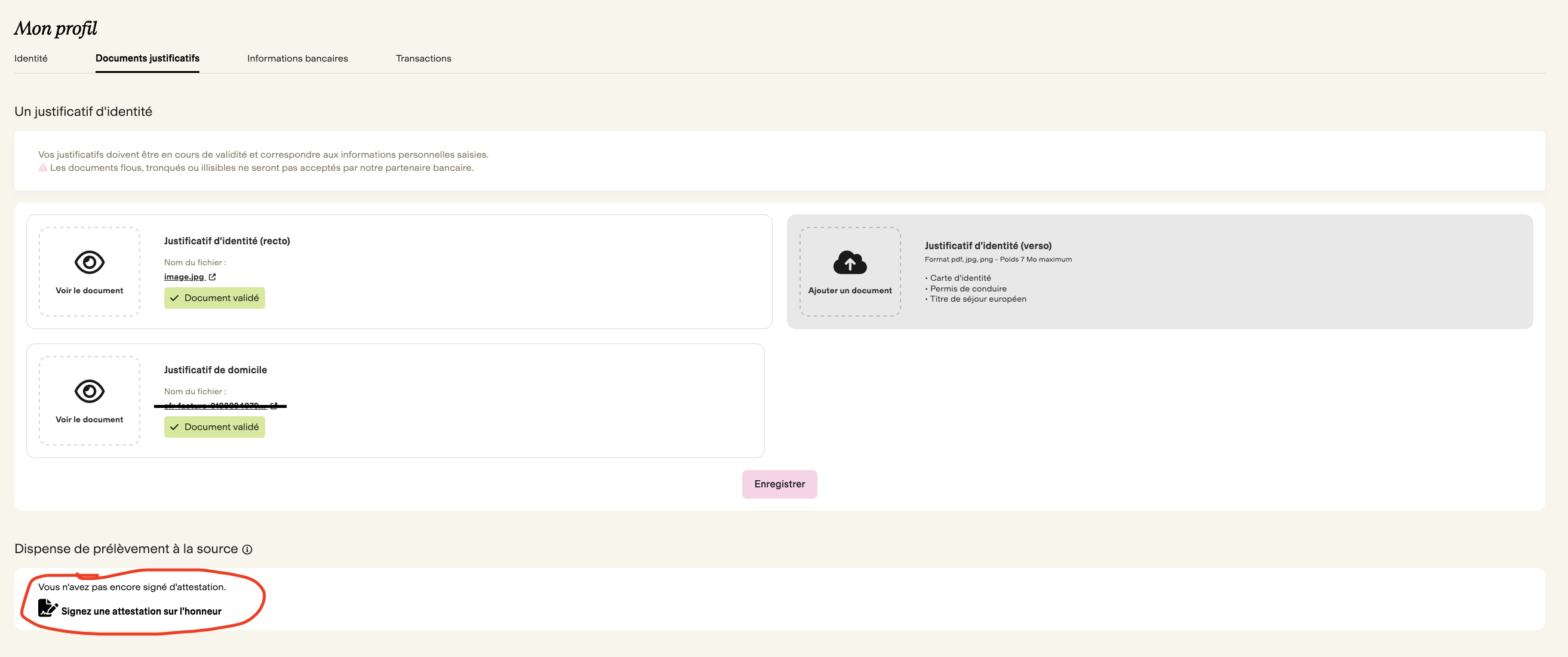This screenshot has width=1568, height=657.
Task: Click Document validé badge for domicile proof
Action: click(214, 427)
